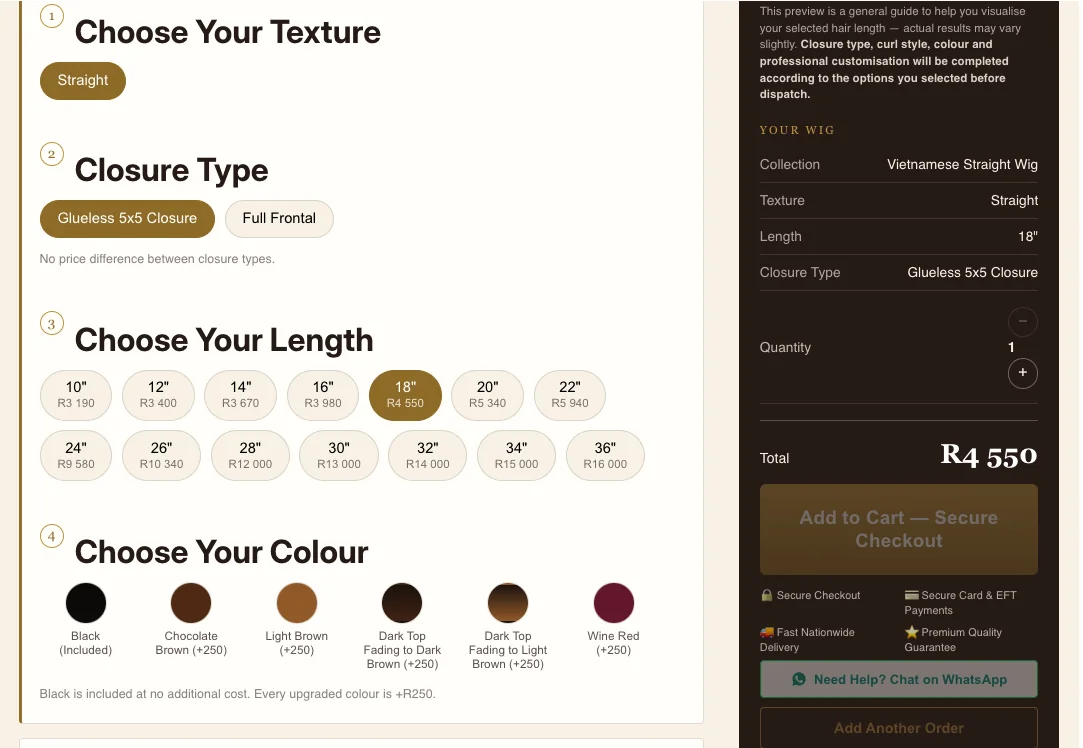The width and height of the screenshot is (1083, 748).
Task: Increase quantity with the plus button
Action: (1023, 373)
